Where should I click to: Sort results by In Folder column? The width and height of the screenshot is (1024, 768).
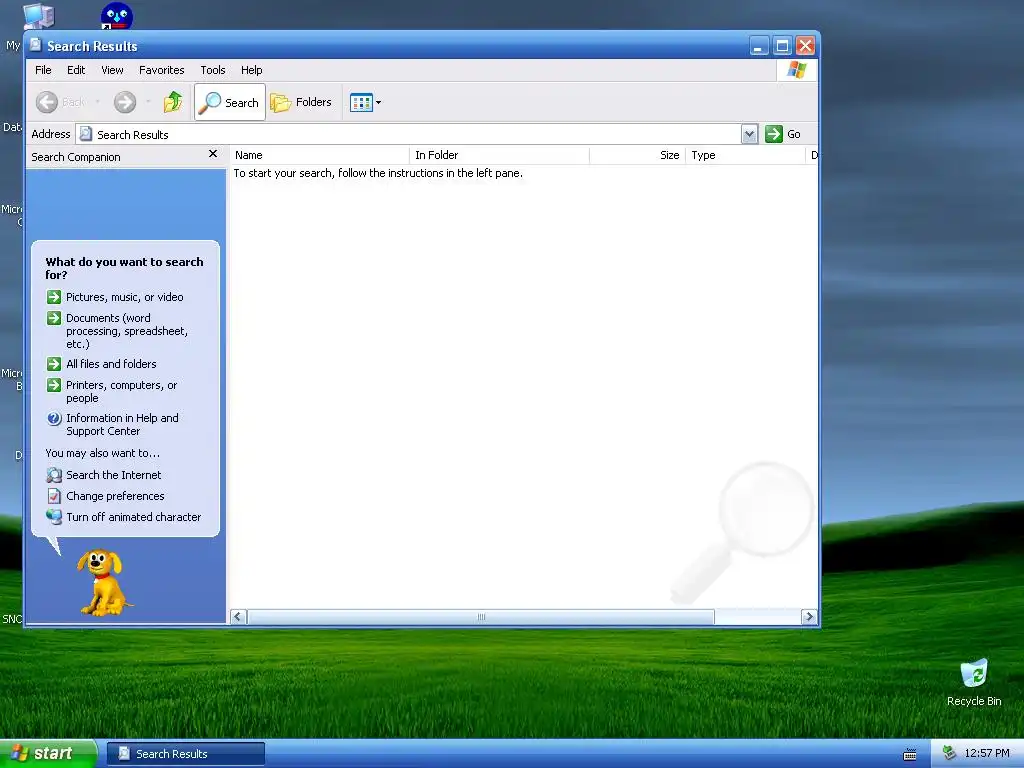point(499,155)
